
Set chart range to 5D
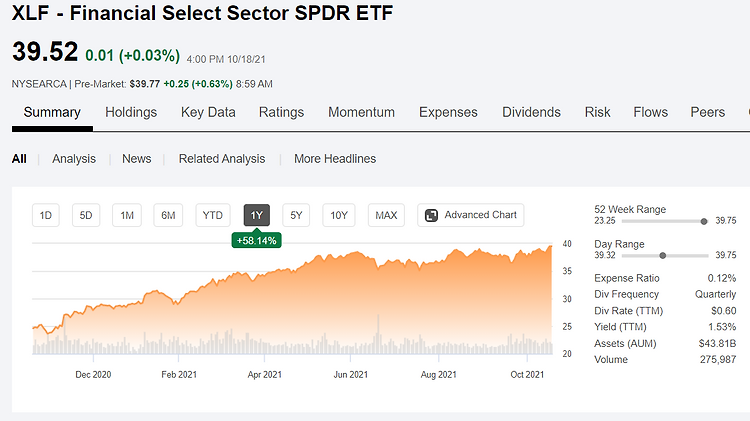(x=86, y=215)
